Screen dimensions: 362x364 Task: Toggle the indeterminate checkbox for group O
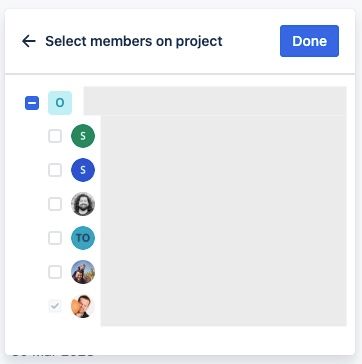(32, 103)
